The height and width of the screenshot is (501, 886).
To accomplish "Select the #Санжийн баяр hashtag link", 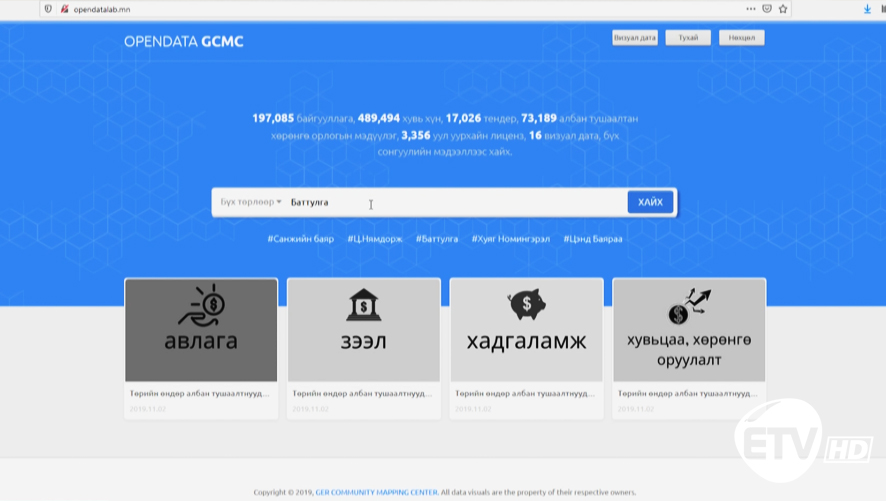I will tap(300, 239).
